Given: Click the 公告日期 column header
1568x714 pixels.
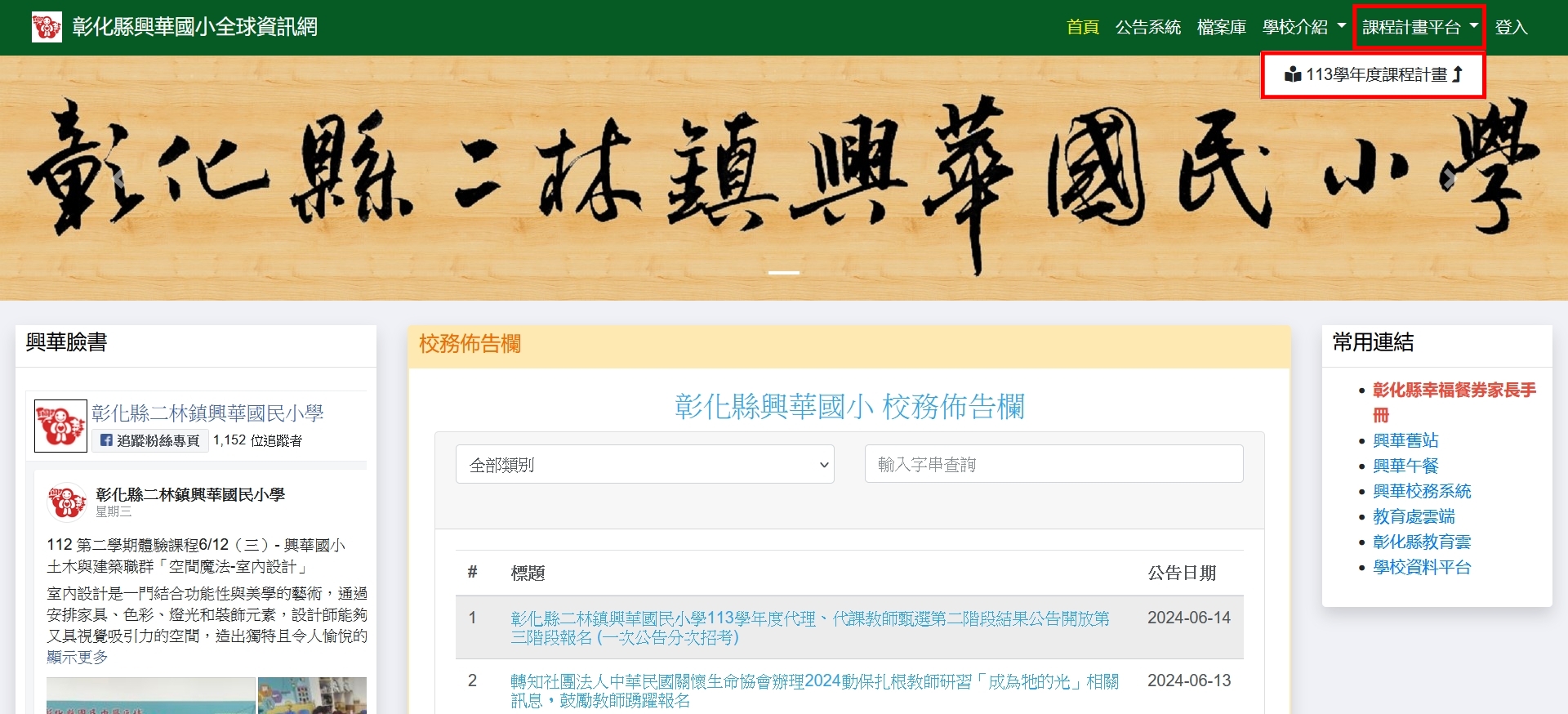Looking at the screenshot, I should (1182, 573).
